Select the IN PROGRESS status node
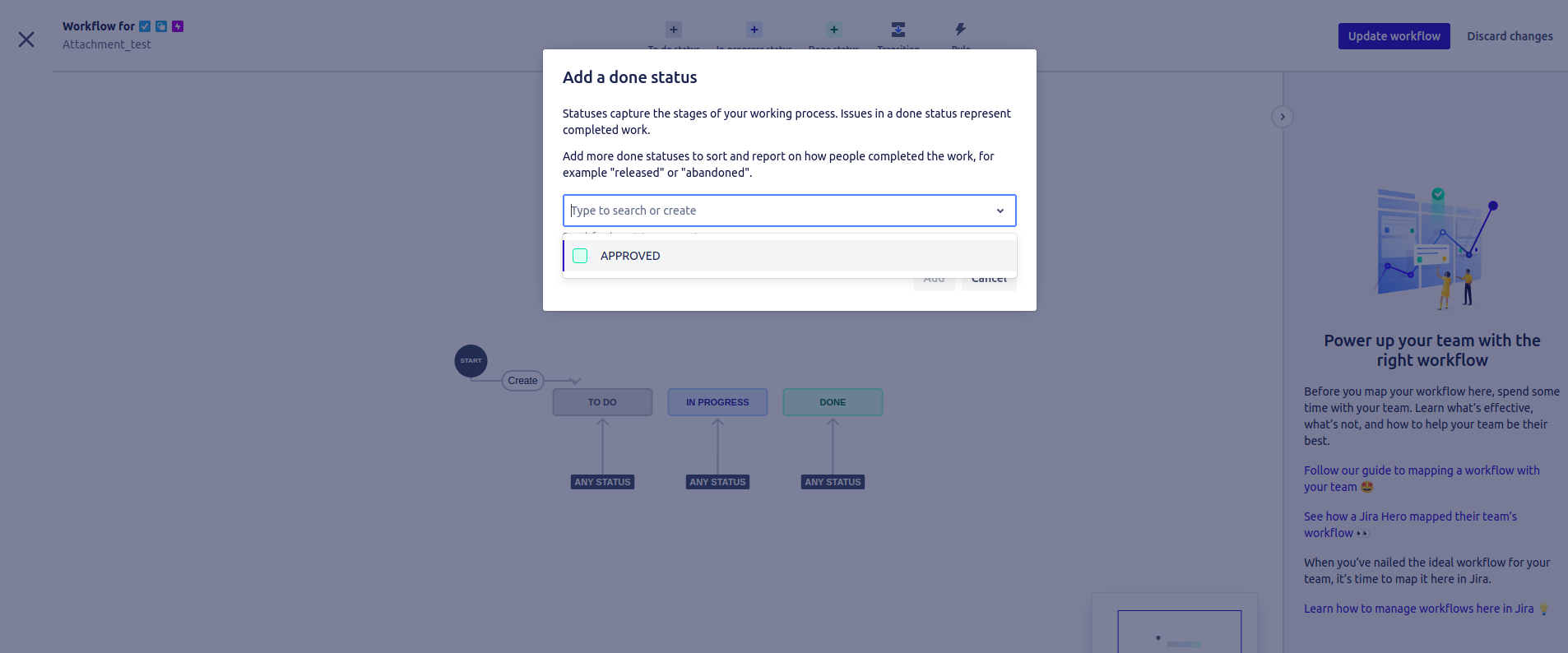 pos(717,402)
